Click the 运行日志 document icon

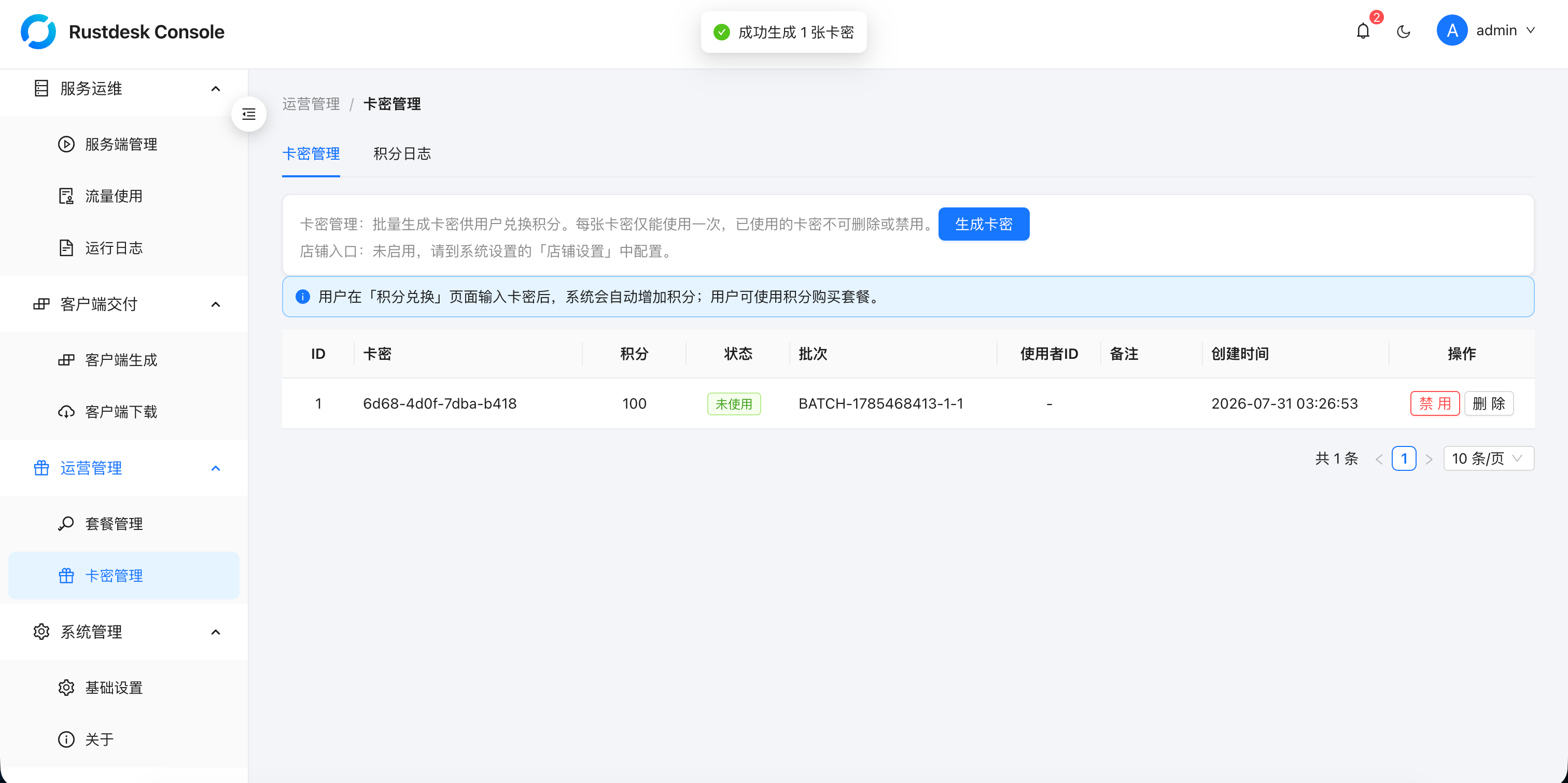pos(66,248)
